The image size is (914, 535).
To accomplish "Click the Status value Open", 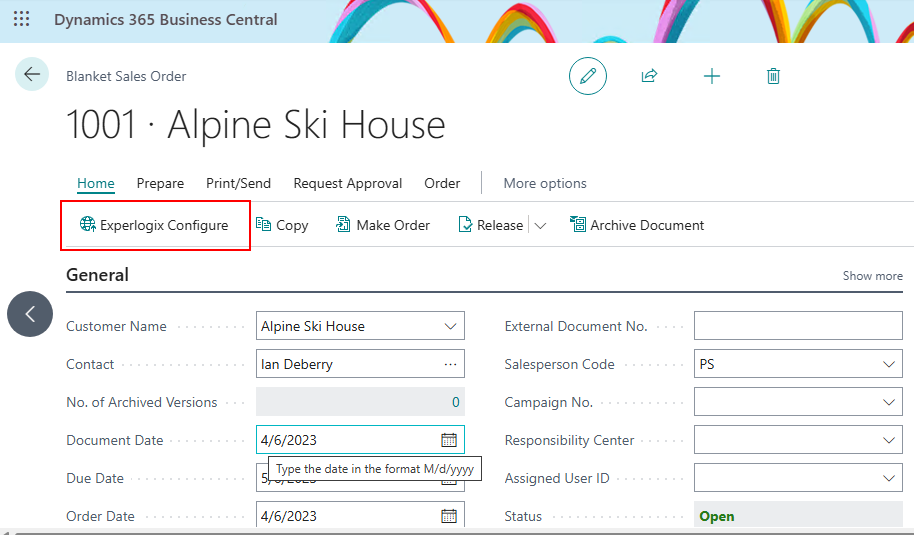I will tap(716, 516).
